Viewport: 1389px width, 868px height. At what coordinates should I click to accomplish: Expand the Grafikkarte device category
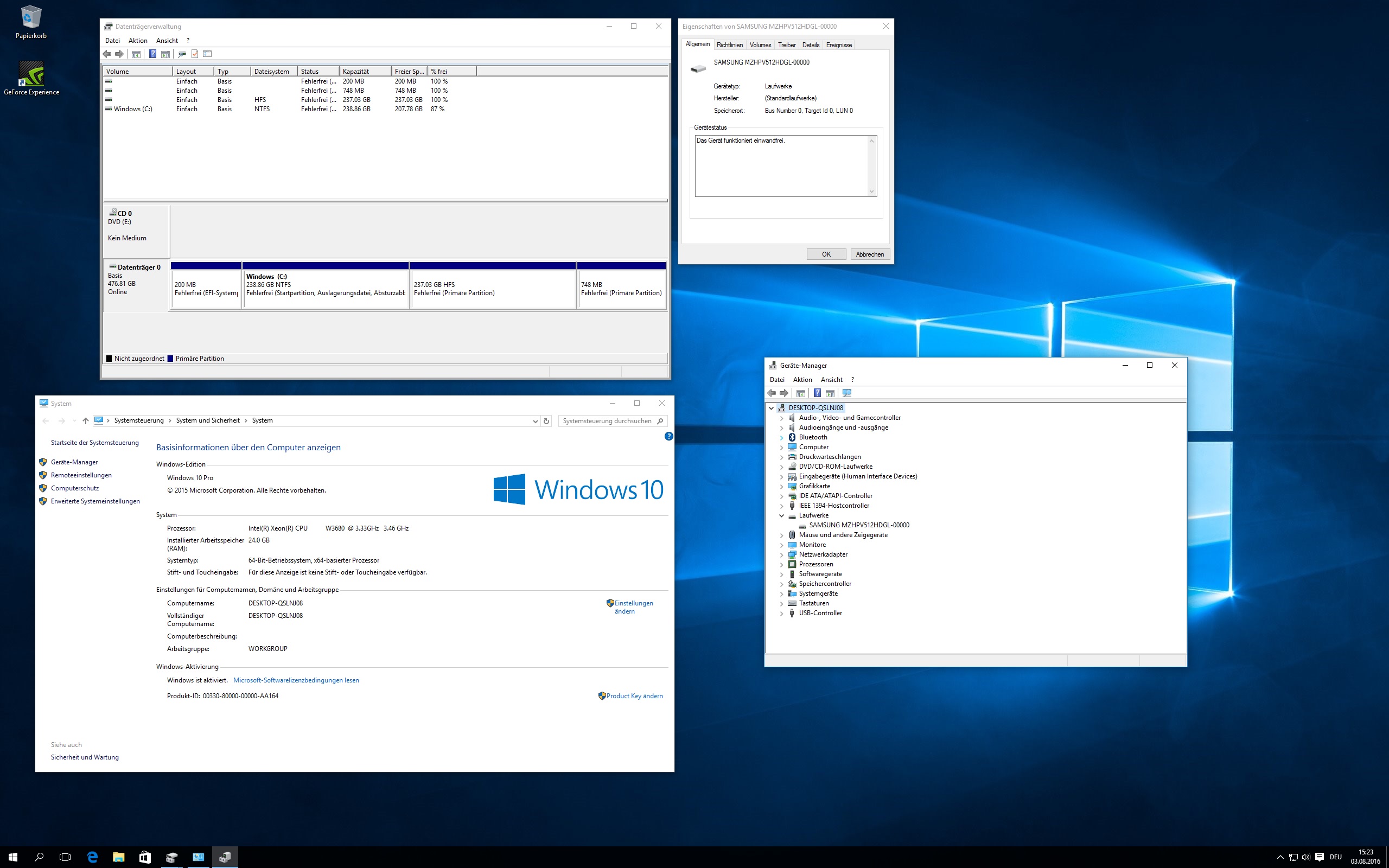781,486
